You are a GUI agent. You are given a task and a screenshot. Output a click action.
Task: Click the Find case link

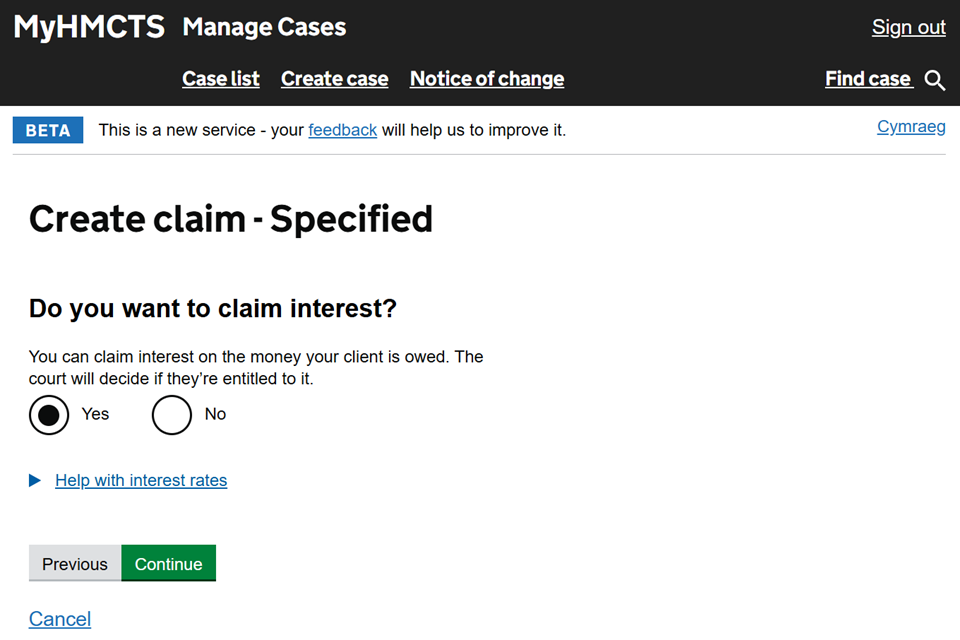click(x=868, y=79)
